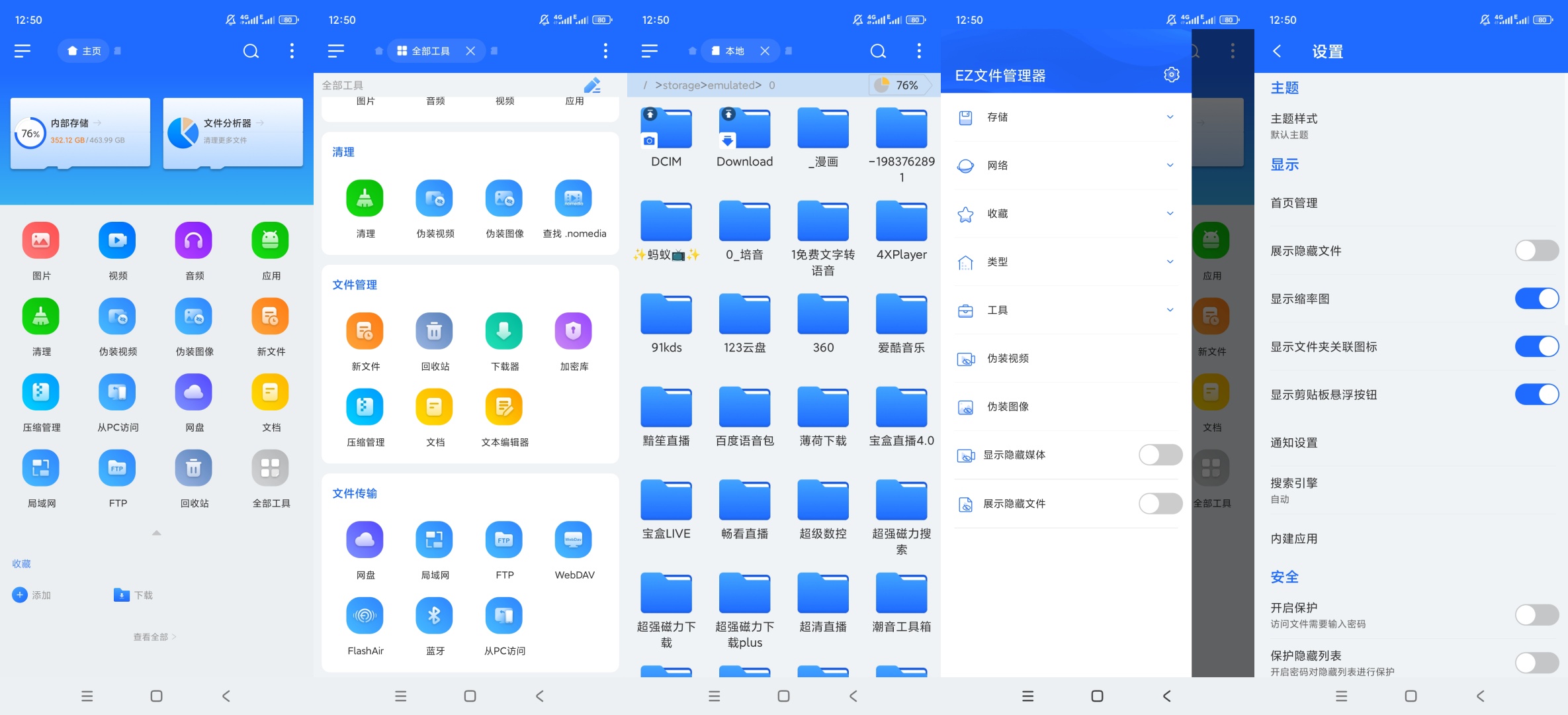
Task: Click 添加 to add a favorite
Action: pos(32,595)
